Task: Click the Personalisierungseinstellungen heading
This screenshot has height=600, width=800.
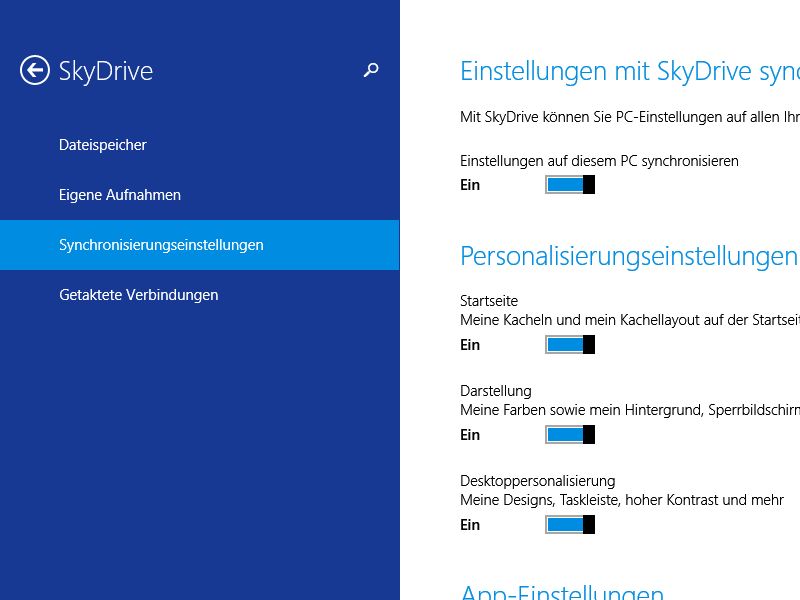Action: [x=629, y=256]
